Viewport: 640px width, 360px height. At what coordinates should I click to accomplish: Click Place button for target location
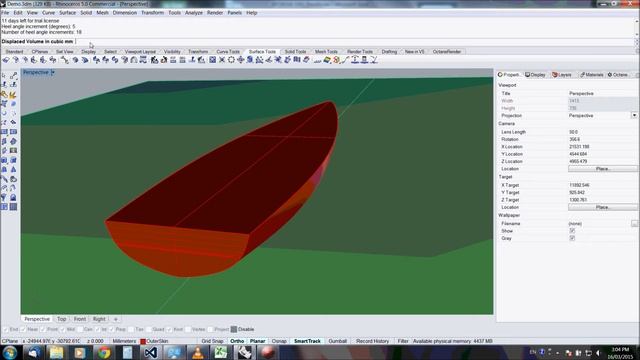coord(602,207)
